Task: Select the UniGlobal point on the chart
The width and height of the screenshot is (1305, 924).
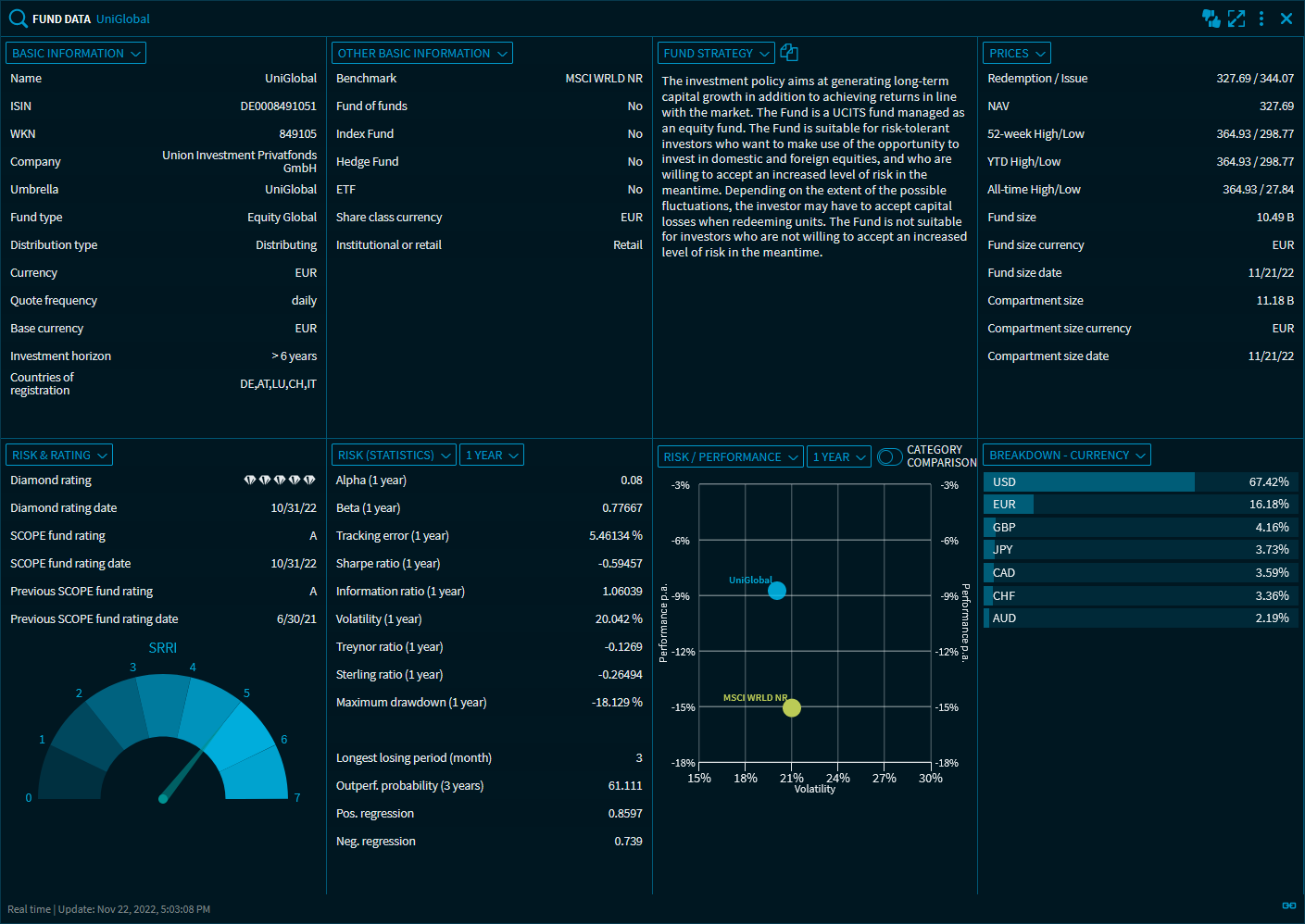Action: tap(777, 591)
